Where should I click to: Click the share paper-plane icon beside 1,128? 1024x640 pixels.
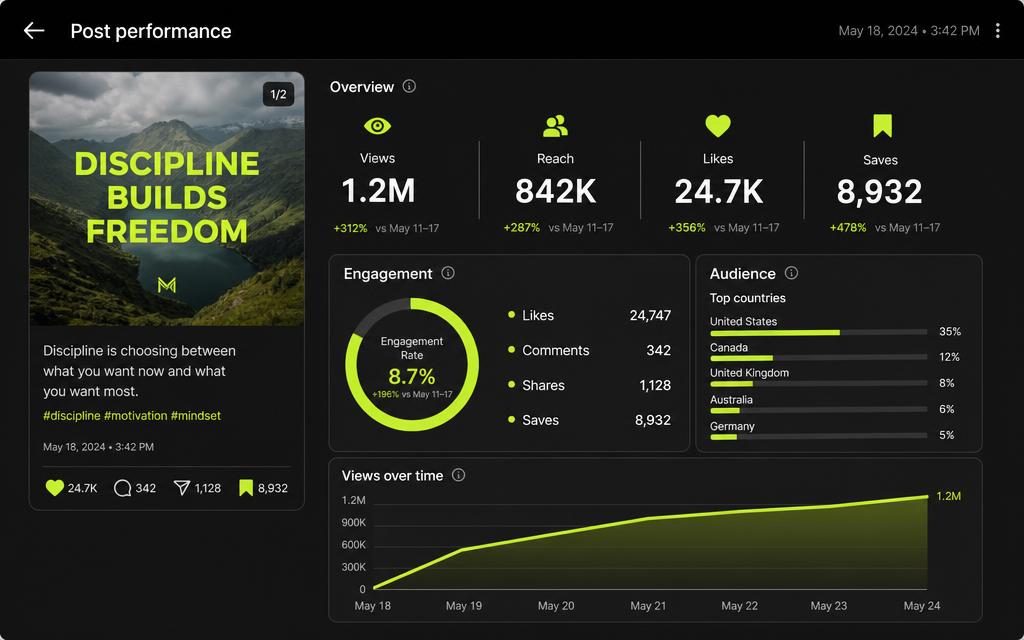[x=182, y=488]
